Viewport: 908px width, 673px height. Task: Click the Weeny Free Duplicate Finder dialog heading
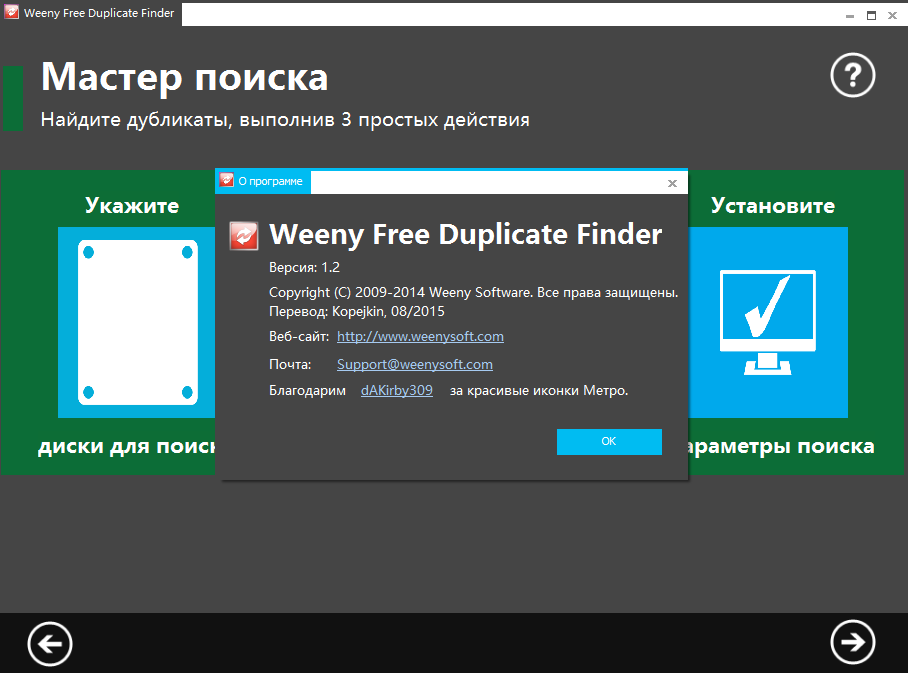(466, 235)
